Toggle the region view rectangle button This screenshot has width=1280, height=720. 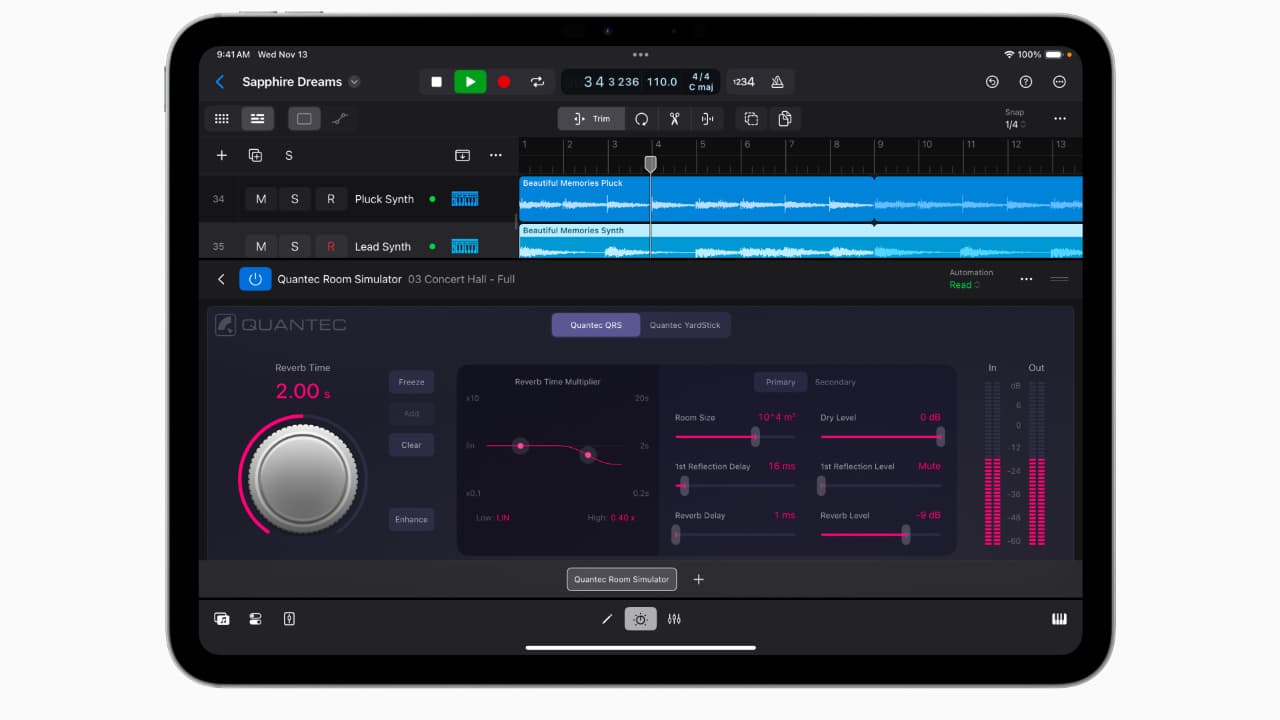(304, 119)
